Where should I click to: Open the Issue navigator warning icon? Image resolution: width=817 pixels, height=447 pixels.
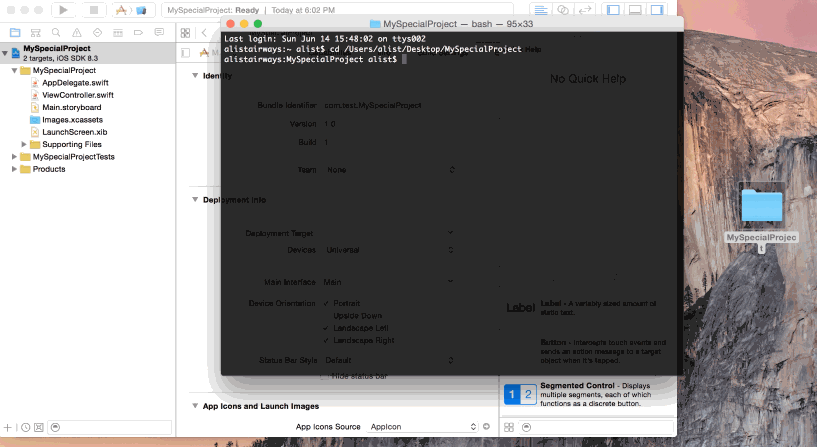[x=77, y=32]
